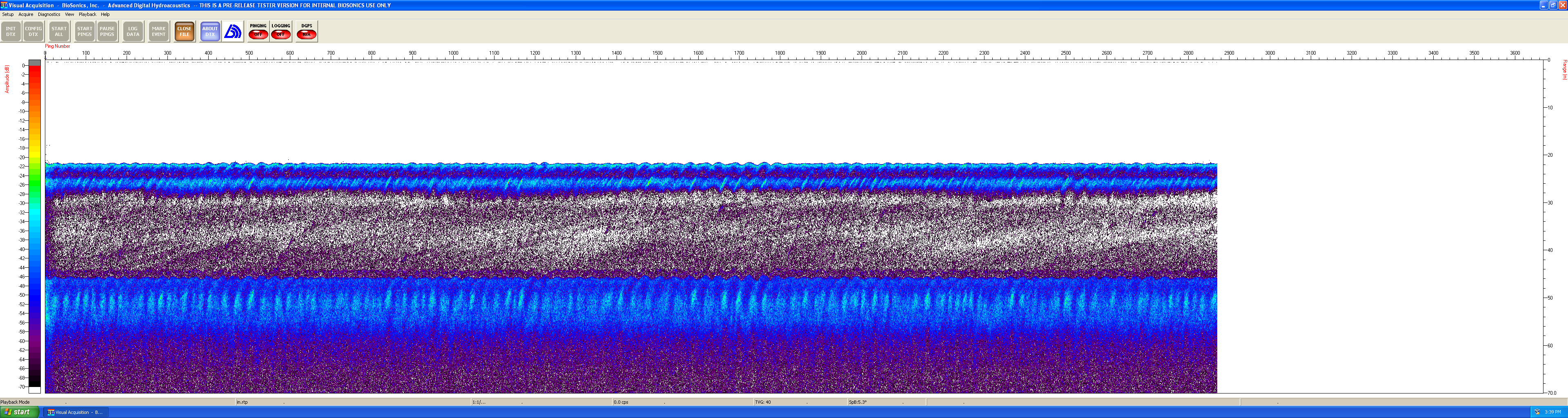Open the Acquire menu

(26, 14)
